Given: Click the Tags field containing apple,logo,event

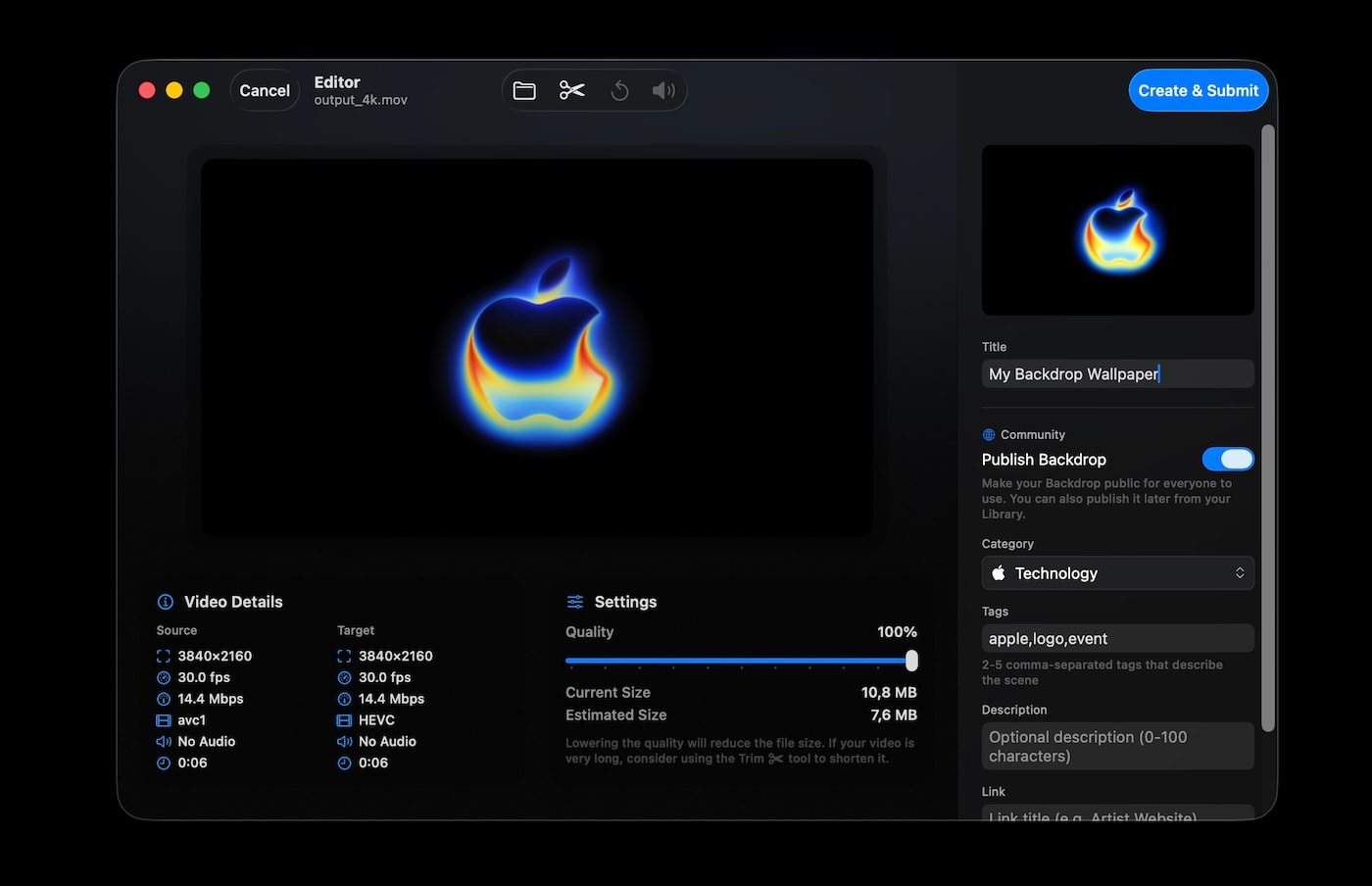Looking at the screenshot, I should pyautogui.click(x=1118, y=638).
